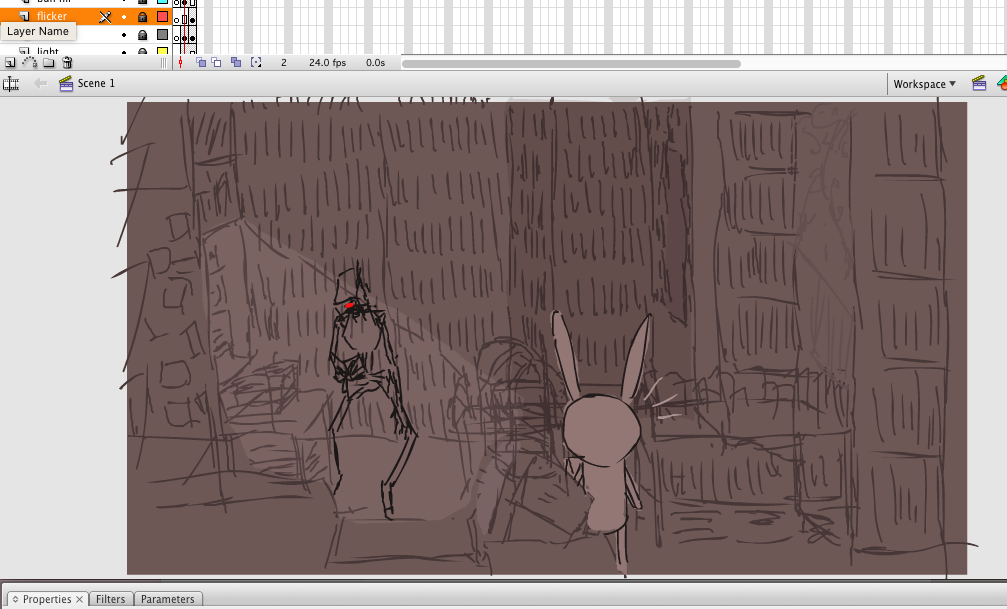Open the Edit Scene clapper menu
Image resolution: width=1007 pixels, height=609 pixels.
pos(978,84)
